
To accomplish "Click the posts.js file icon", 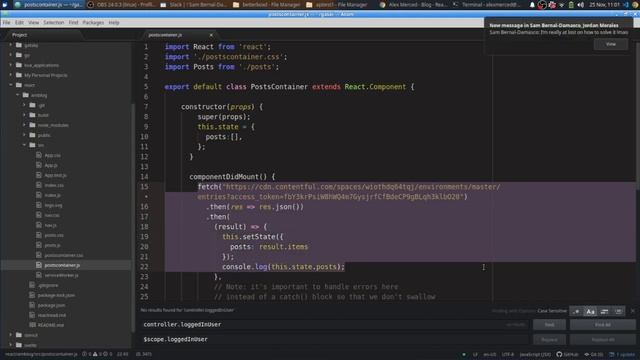I will coord(39,245).
